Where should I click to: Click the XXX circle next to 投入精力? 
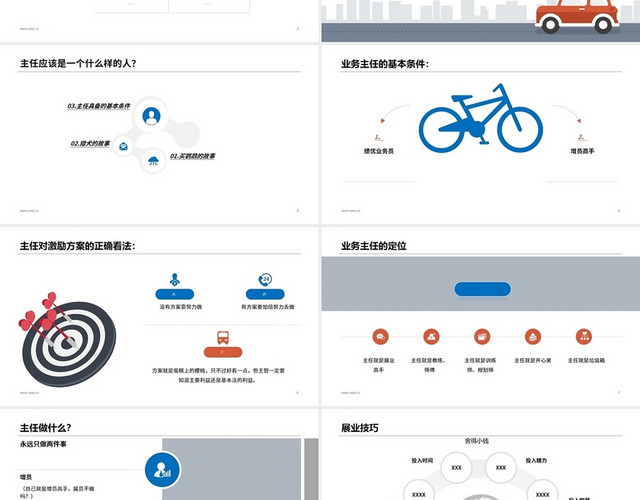[501, 468]
